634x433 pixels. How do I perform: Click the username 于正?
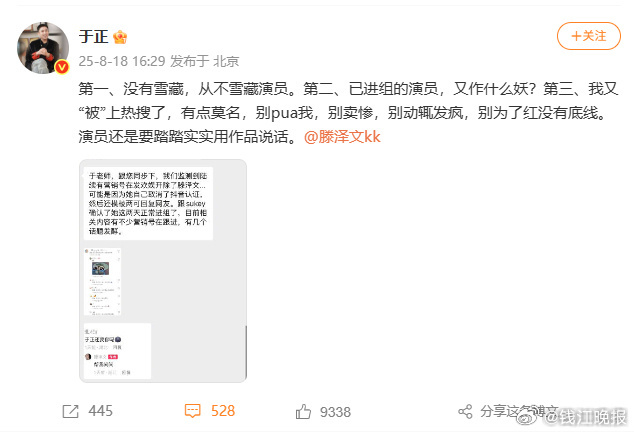pos(94,37)
